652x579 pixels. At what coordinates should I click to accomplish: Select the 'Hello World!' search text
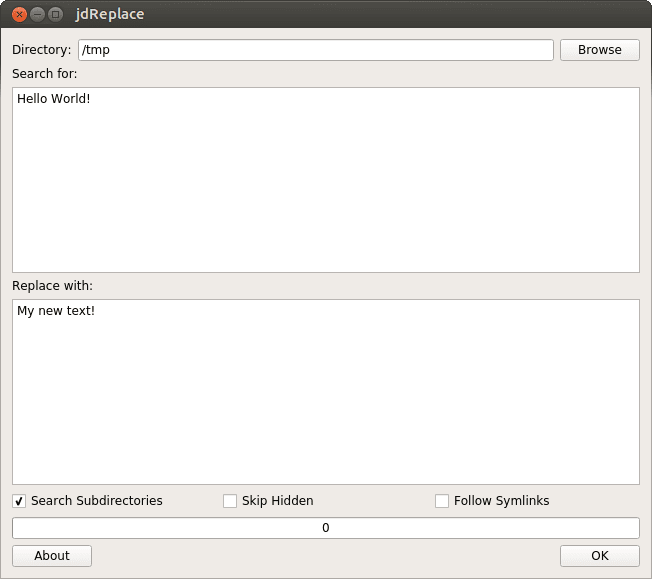[54, 99]
